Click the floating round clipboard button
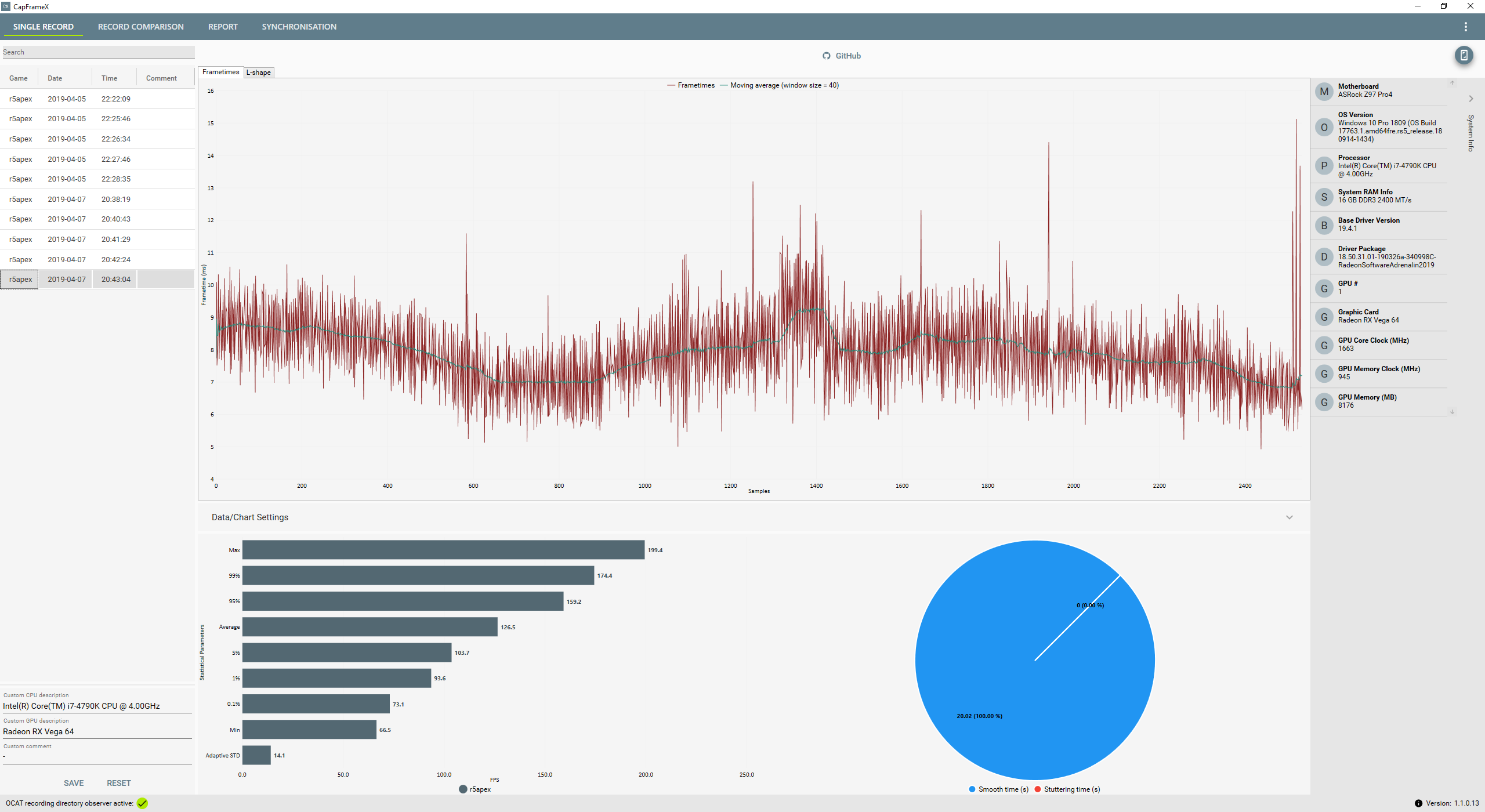 point(1464,56)
